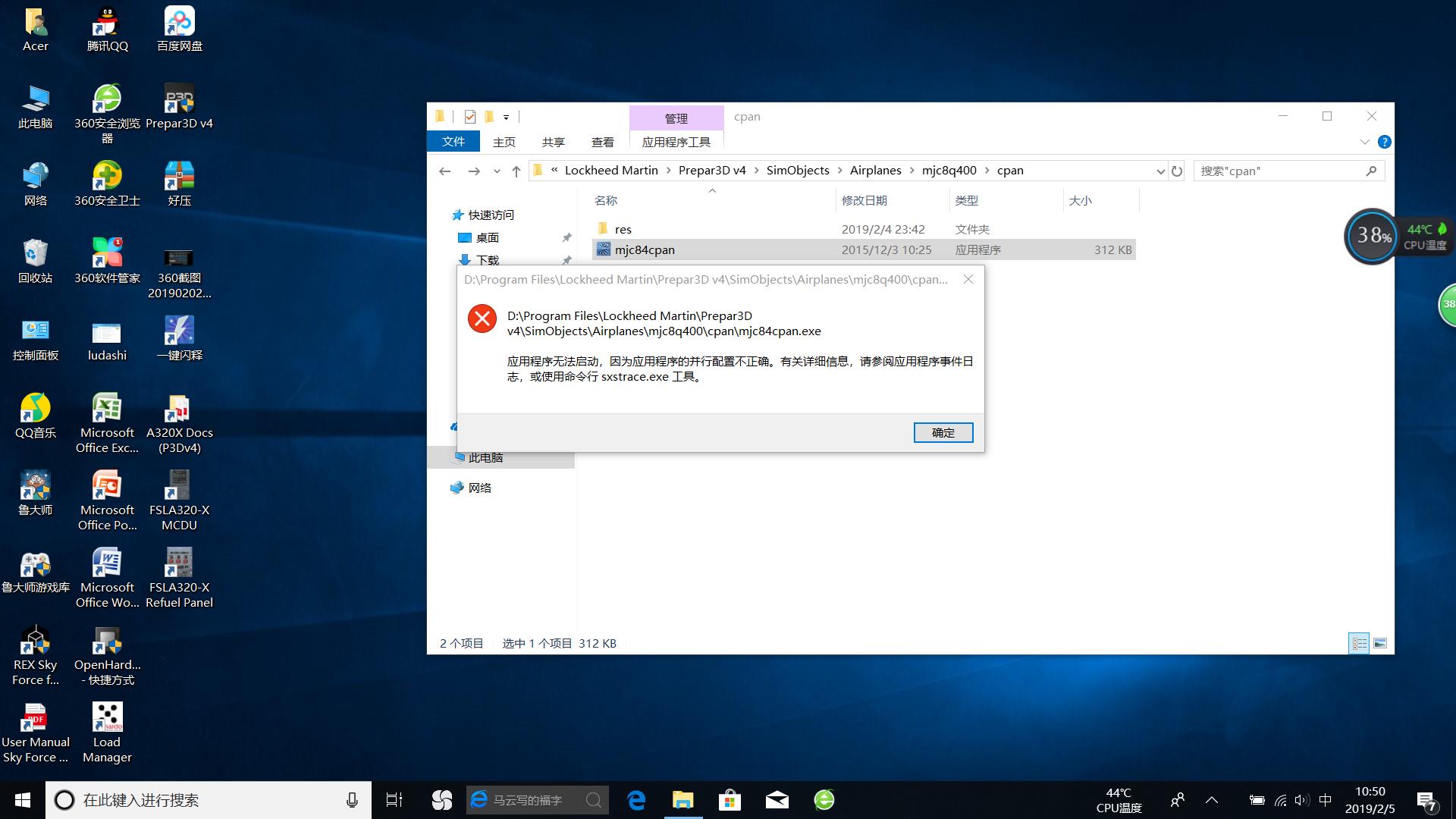This screenshot has height=819, width=1456.
Task: Open 一键闪释 desktop shortcut
Action: click(180, 339)
